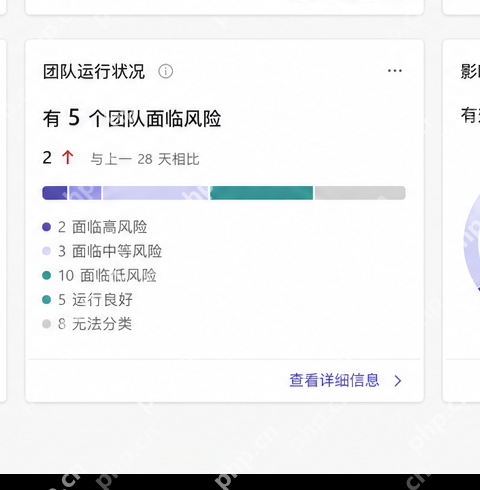Click the legend entry 3 面临中等风险
480x490 pixels.
[x=102, y=251]
